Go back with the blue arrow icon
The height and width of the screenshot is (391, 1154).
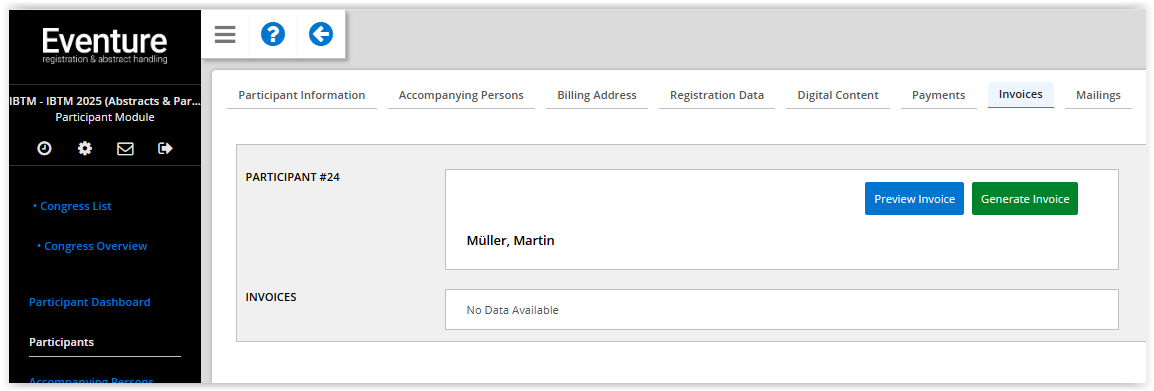(x=321, y=34)
